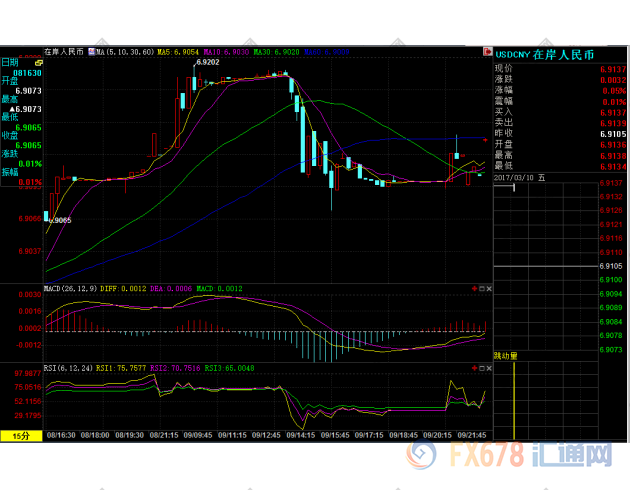Image resolution: width=630 pixels, height=490 pixels.
Task: Click the 6.9202 high price marker
Action: 208,62
